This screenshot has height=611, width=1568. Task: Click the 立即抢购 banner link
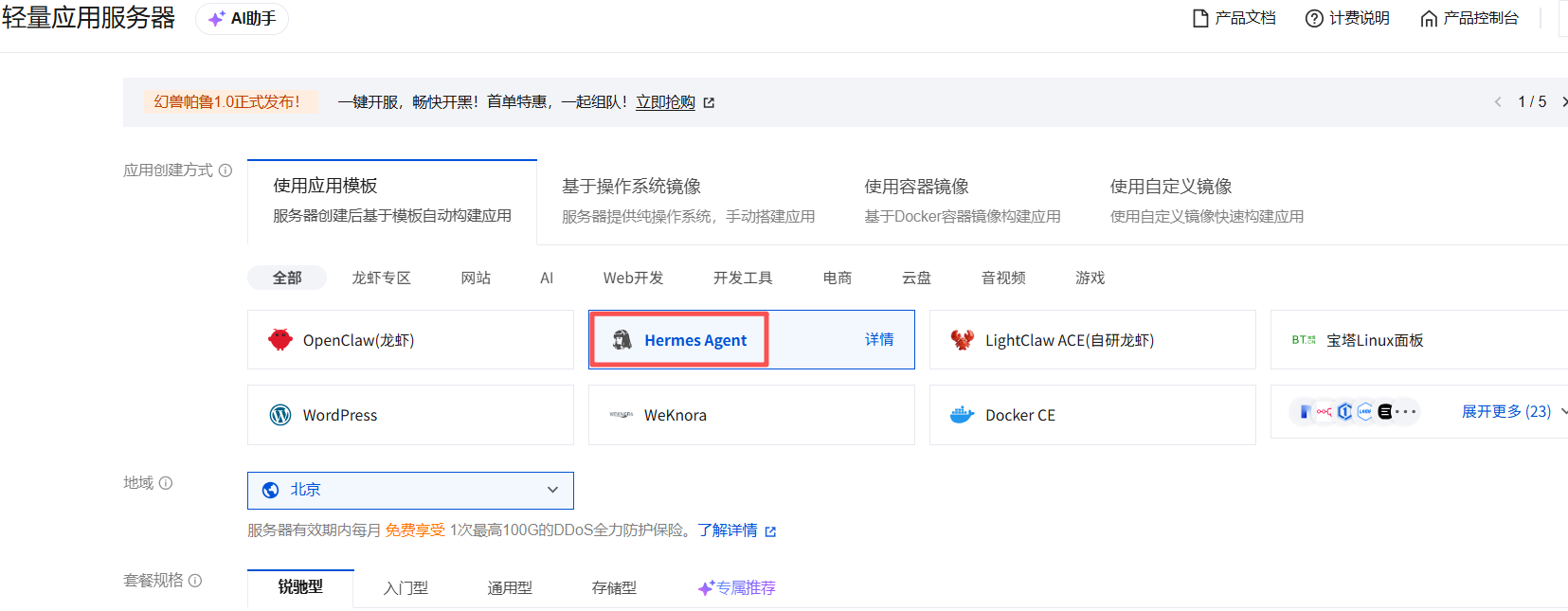665,102
